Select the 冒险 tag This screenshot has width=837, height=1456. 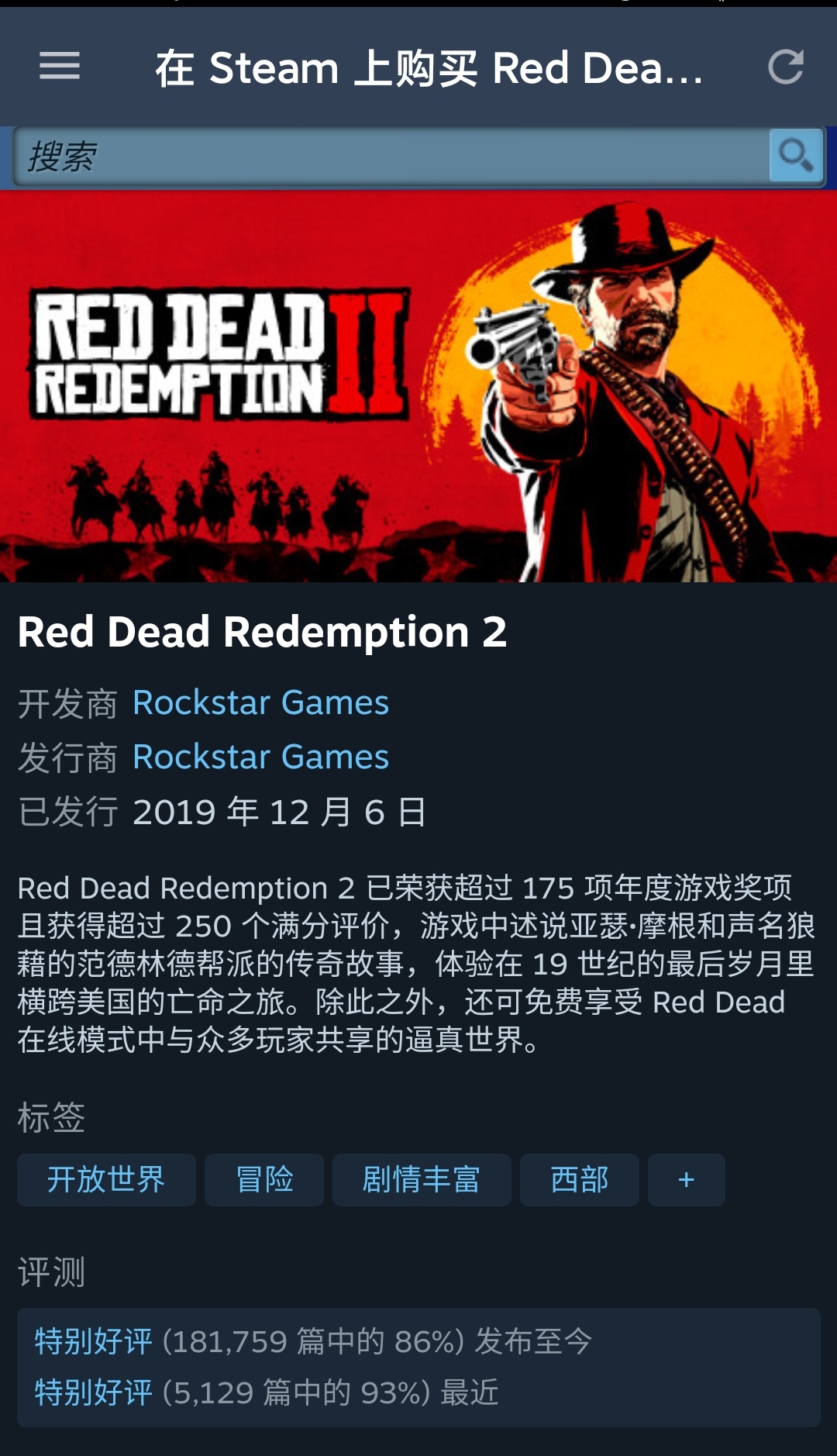(264, 1180)
